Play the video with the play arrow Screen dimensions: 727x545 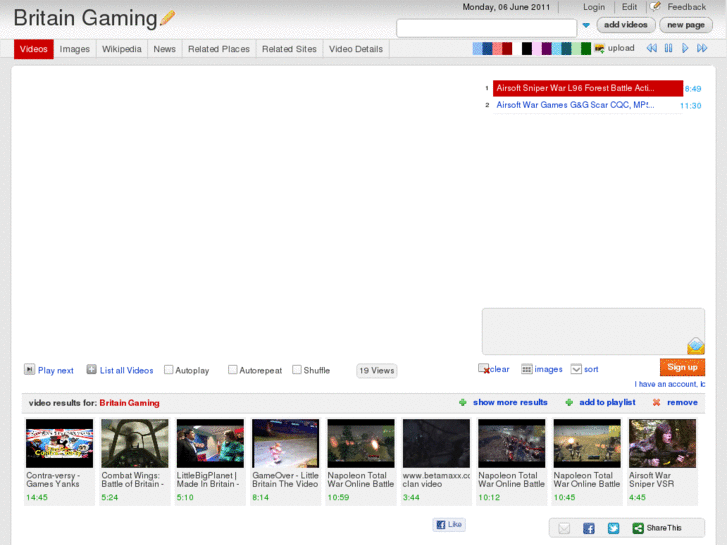(x=685, y=48)
